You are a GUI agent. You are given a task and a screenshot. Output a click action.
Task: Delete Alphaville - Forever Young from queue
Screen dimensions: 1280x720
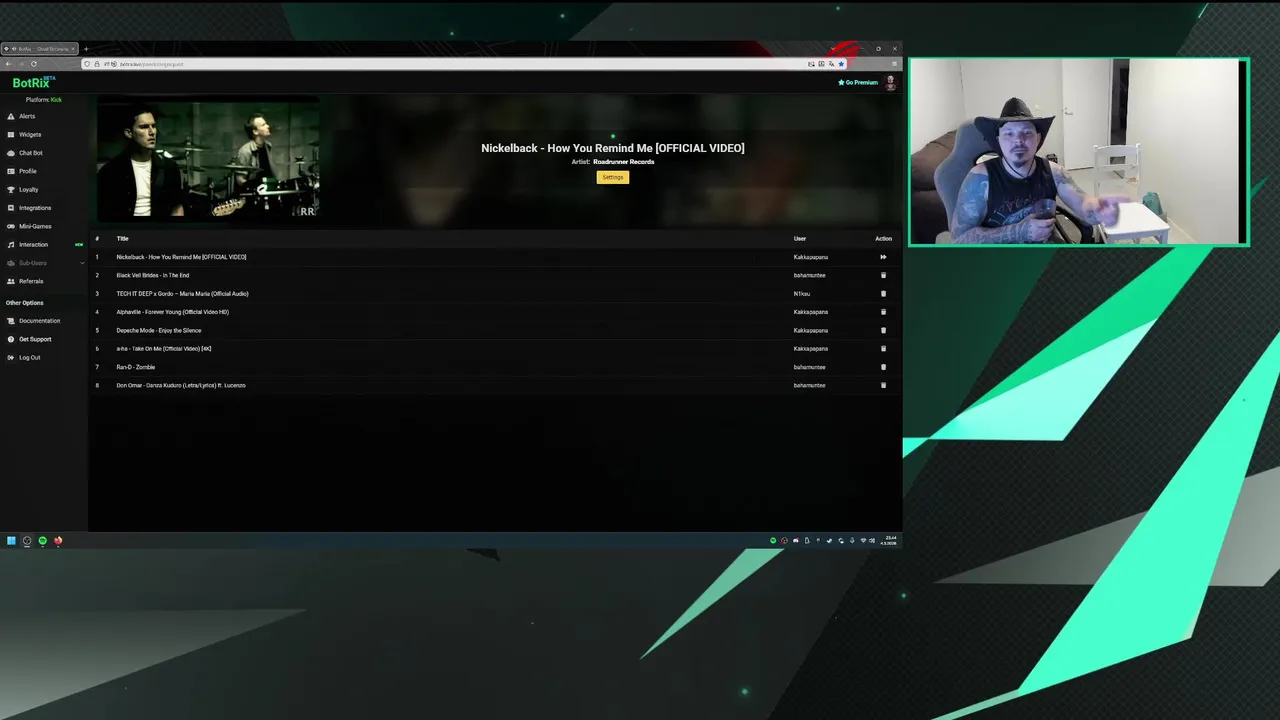883,312
